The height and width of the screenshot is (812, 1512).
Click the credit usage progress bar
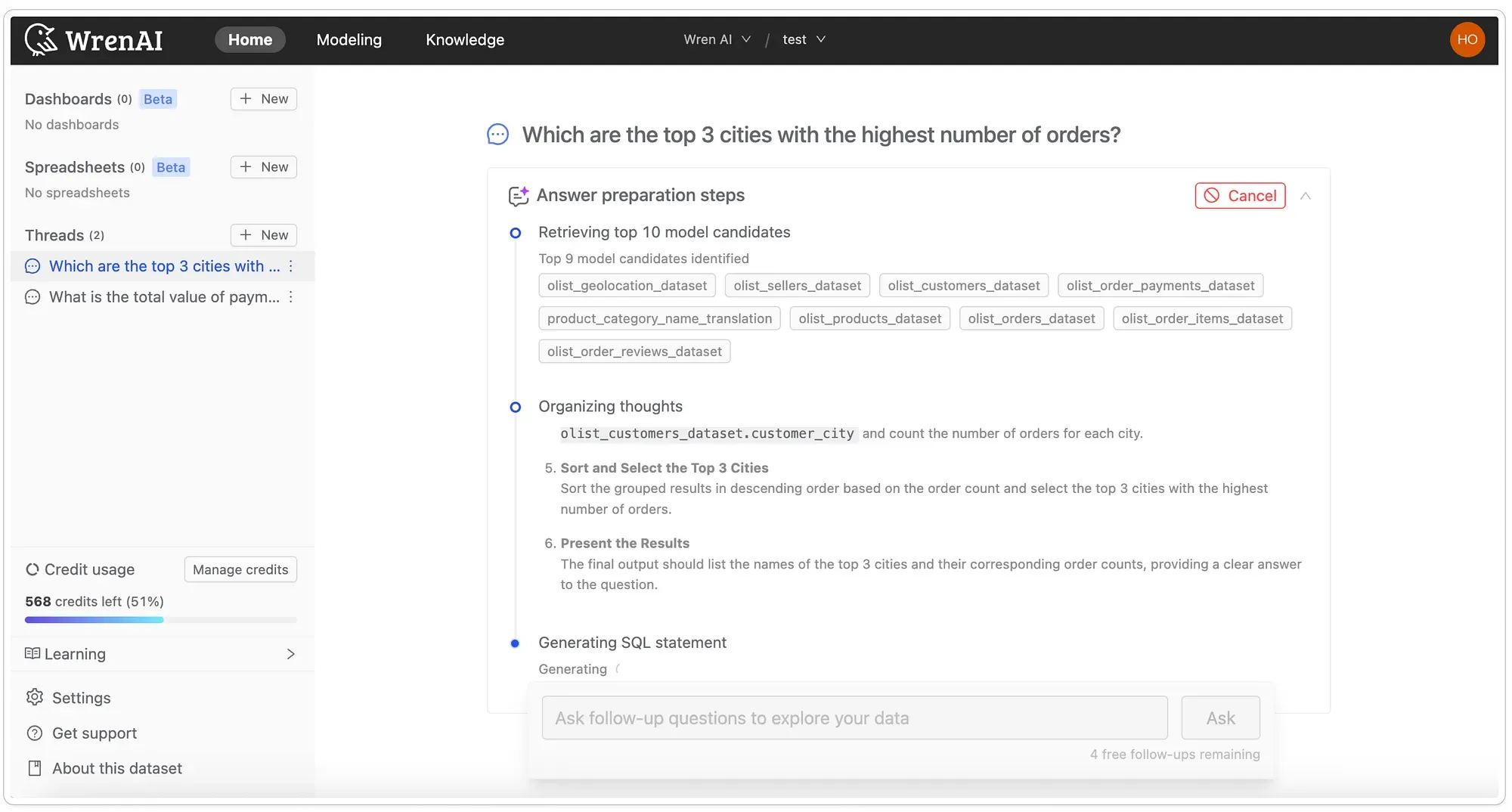160,620
